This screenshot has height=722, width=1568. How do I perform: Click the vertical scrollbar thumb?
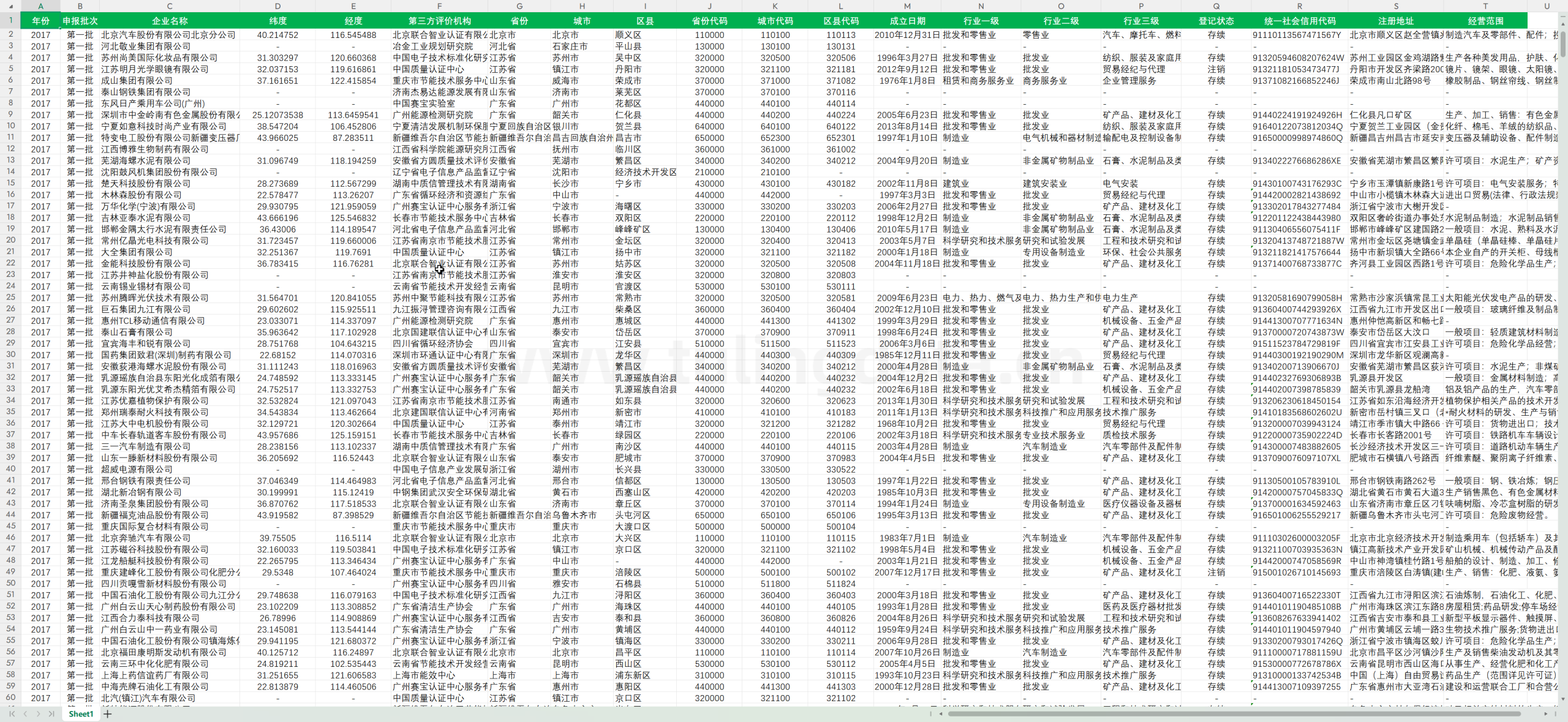[x=1562, y=43]
